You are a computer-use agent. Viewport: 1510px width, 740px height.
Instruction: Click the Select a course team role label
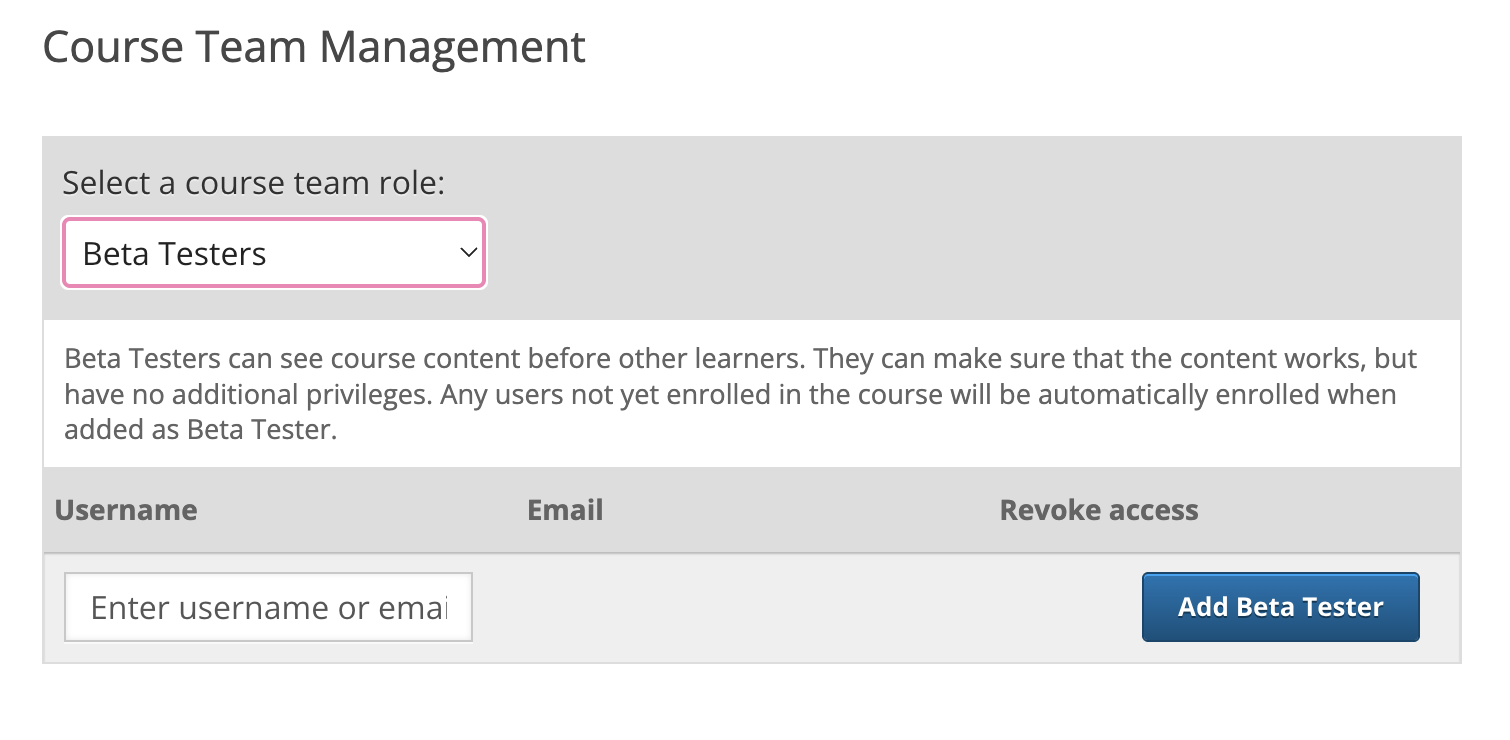pyautogui.click(x=254, y=183)
